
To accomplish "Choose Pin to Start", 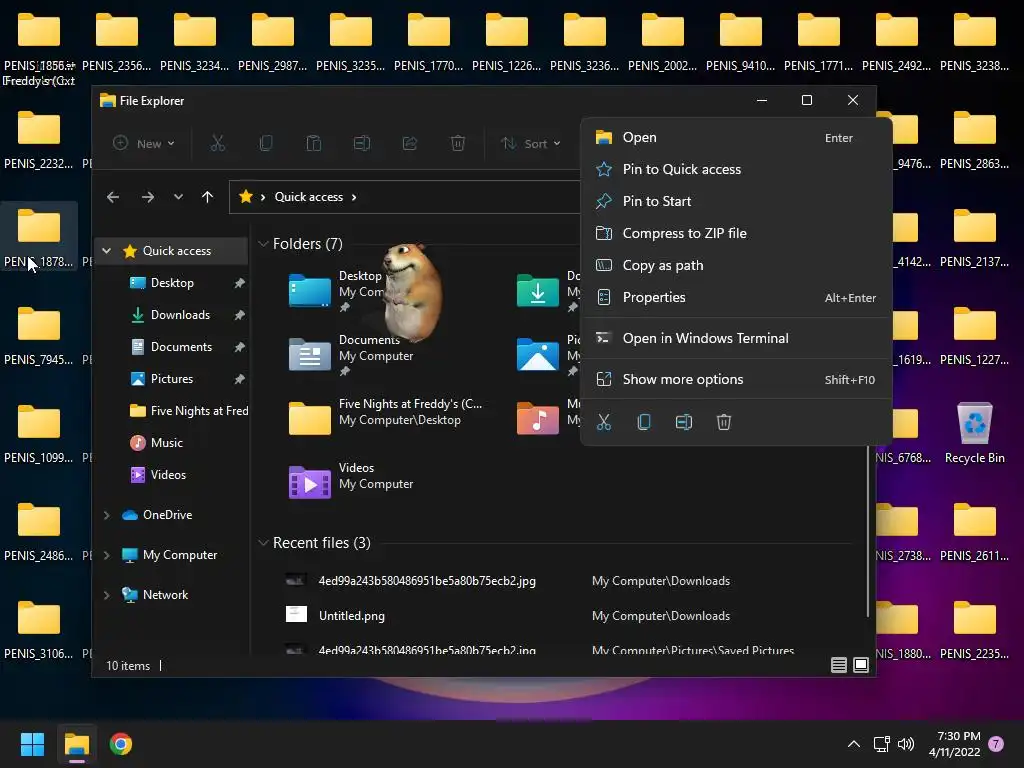I will pyautogui.click(x=736, y=201).
